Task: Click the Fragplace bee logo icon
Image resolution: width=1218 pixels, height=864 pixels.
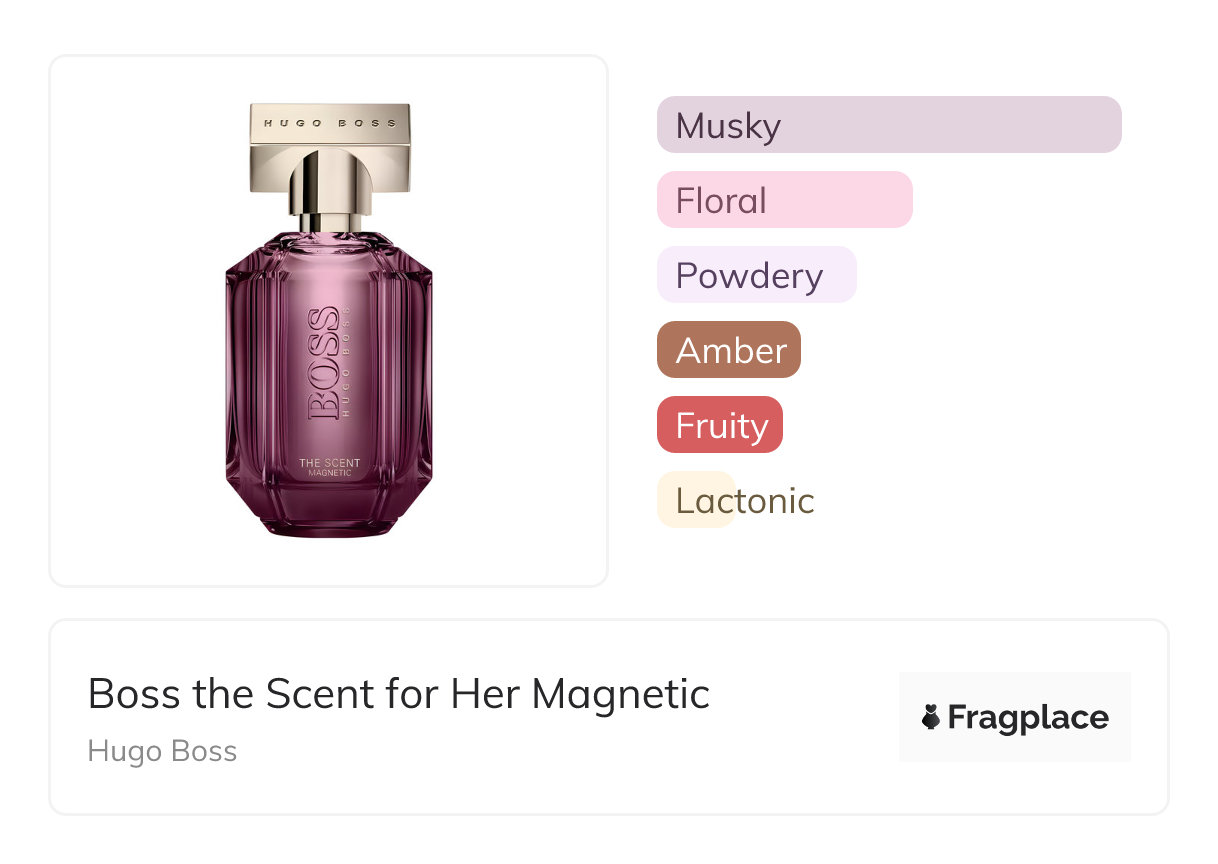Action: pos(931,717)
